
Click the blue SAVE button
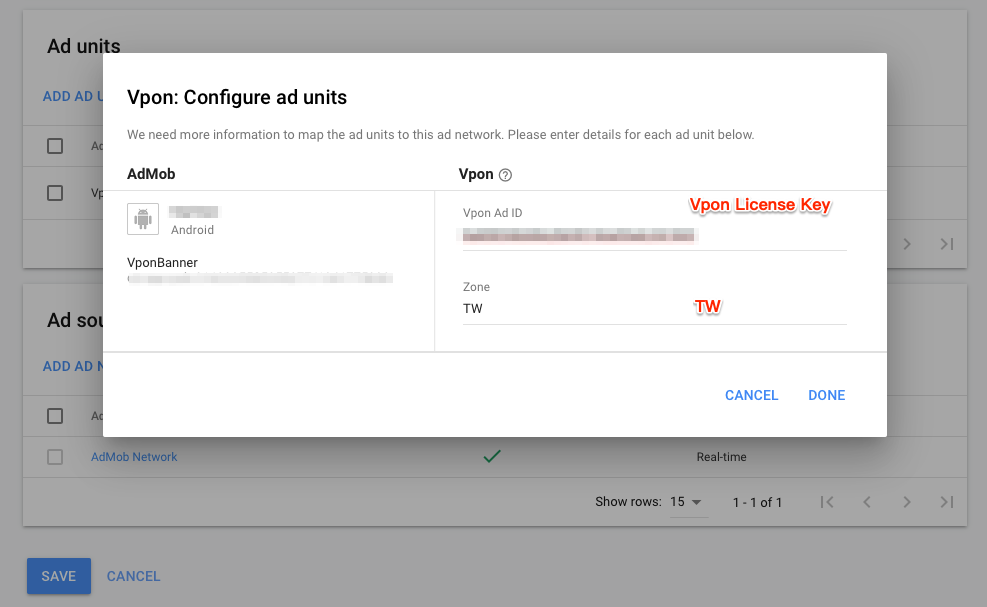pos(59,576)
